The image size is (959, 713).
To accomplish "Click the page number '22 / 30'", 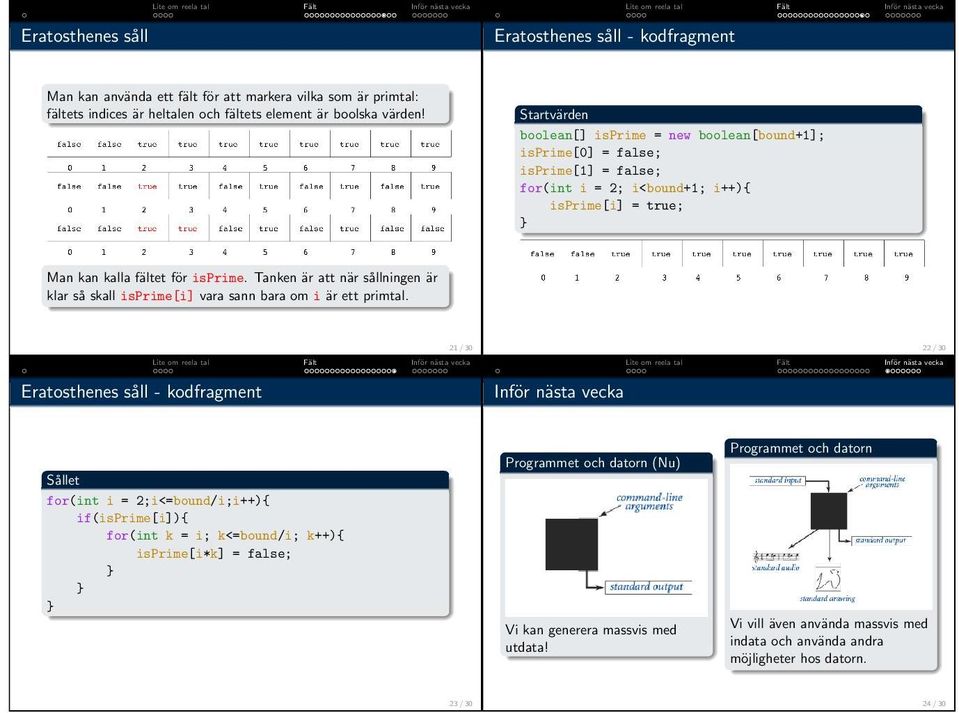I will [934, 348].
